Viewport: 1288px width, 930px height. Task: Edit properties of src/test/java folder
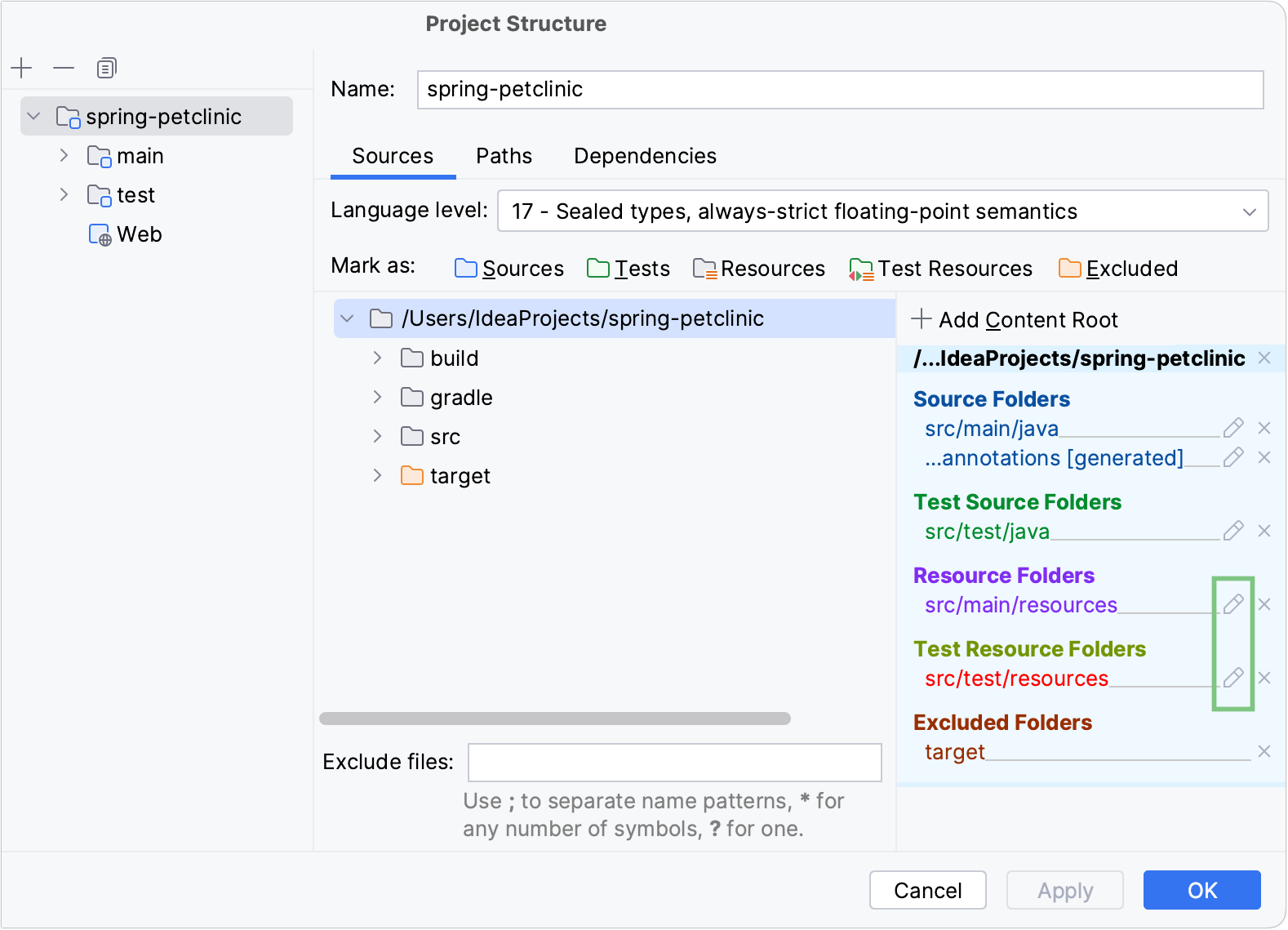pos(1232,531)
